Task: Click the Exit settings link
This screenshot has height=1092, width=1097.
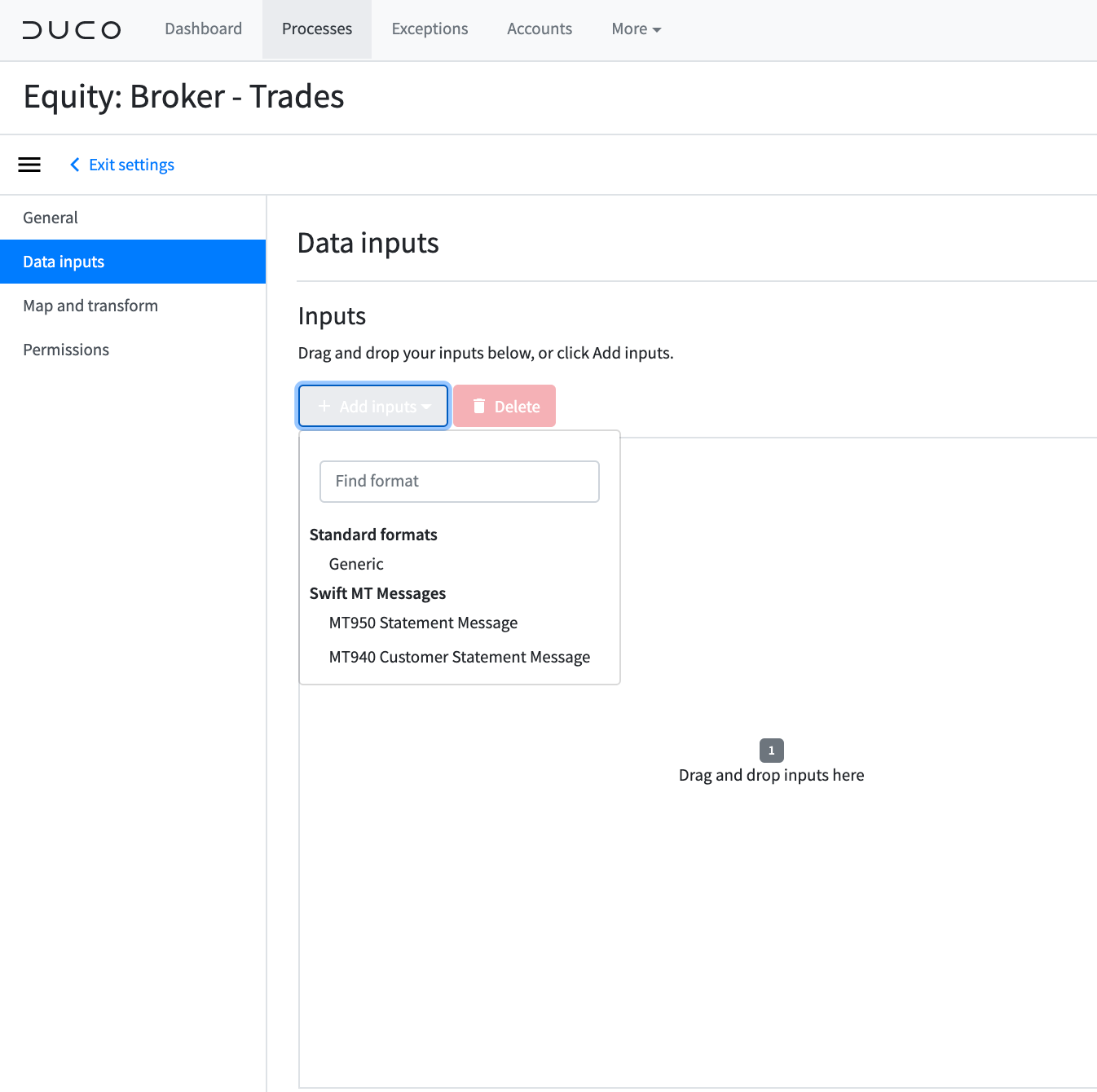Action: 131,165
